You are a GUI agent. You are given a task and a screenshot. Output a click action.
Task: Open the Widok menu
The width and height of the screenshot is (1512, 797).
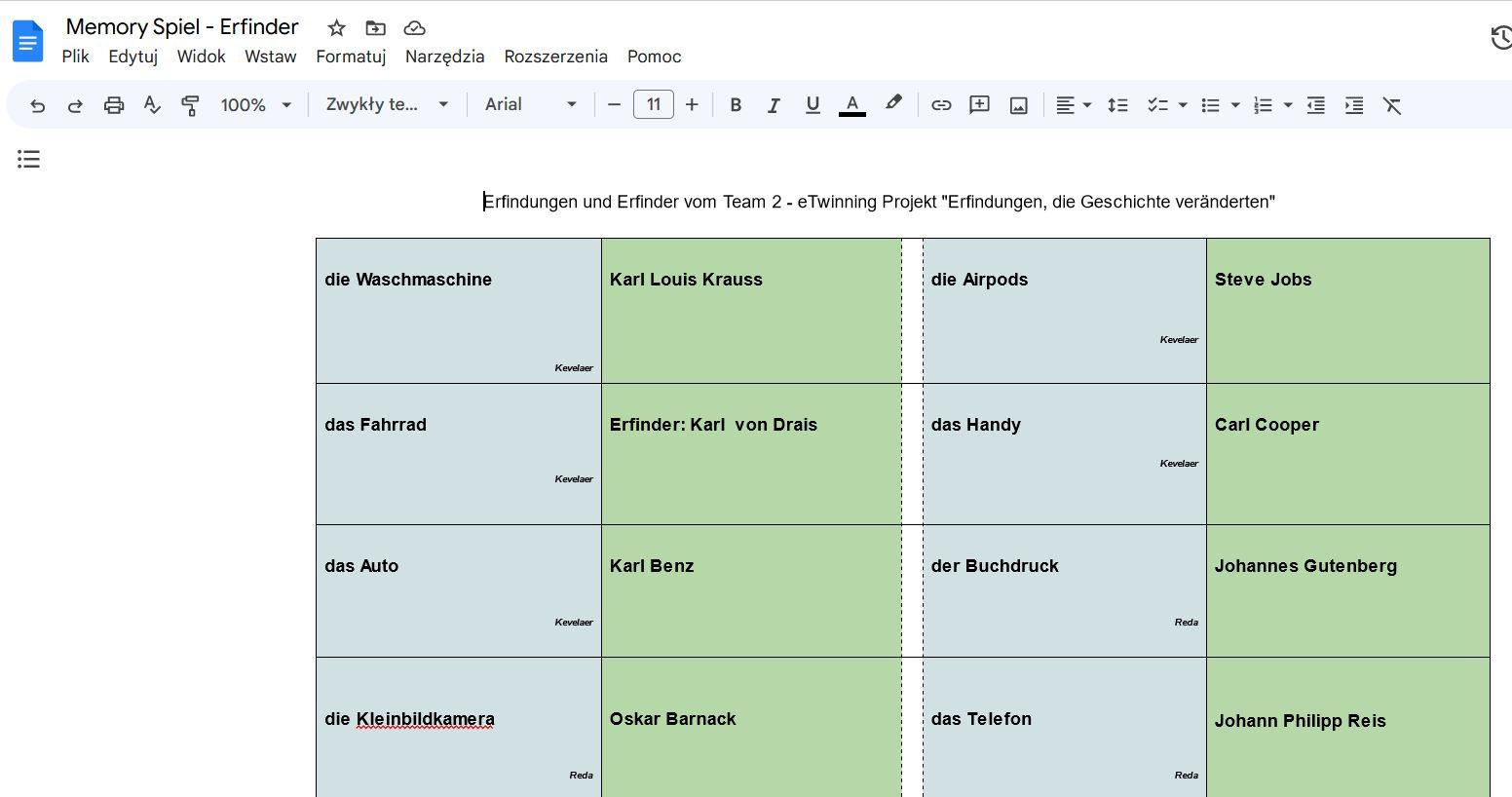pos(201,57)
